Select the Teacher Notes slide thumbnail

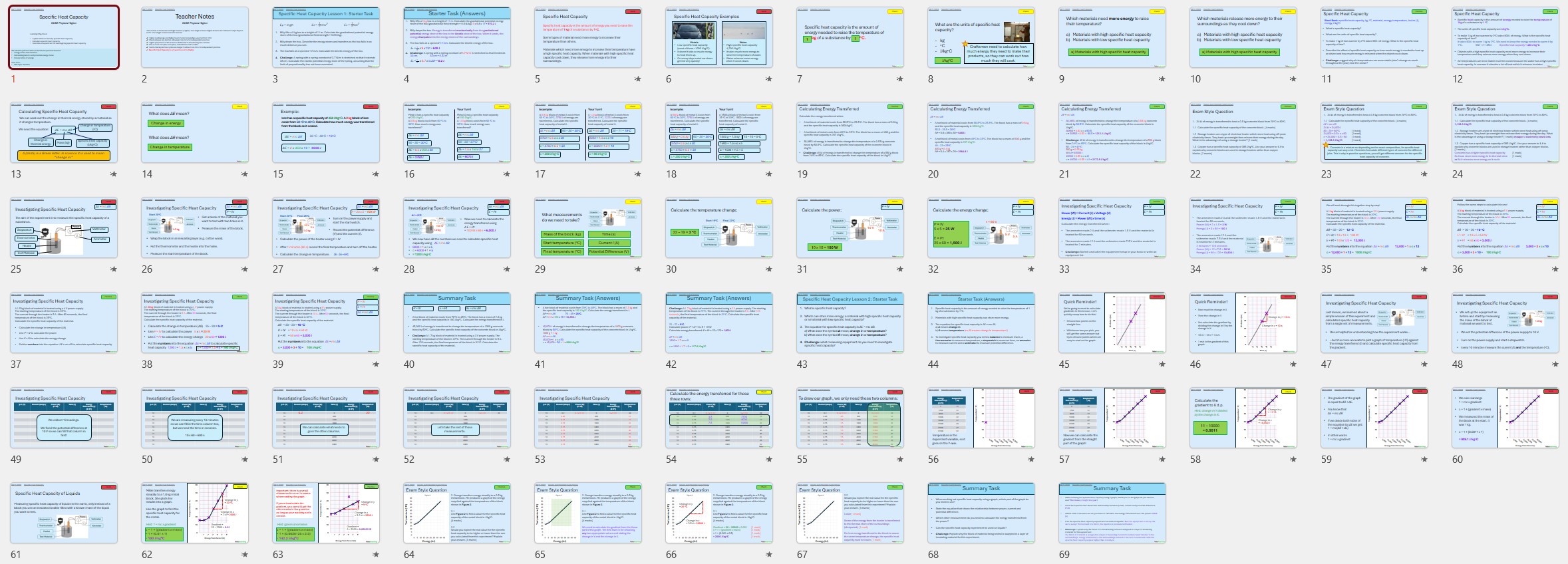coord(195,37)
